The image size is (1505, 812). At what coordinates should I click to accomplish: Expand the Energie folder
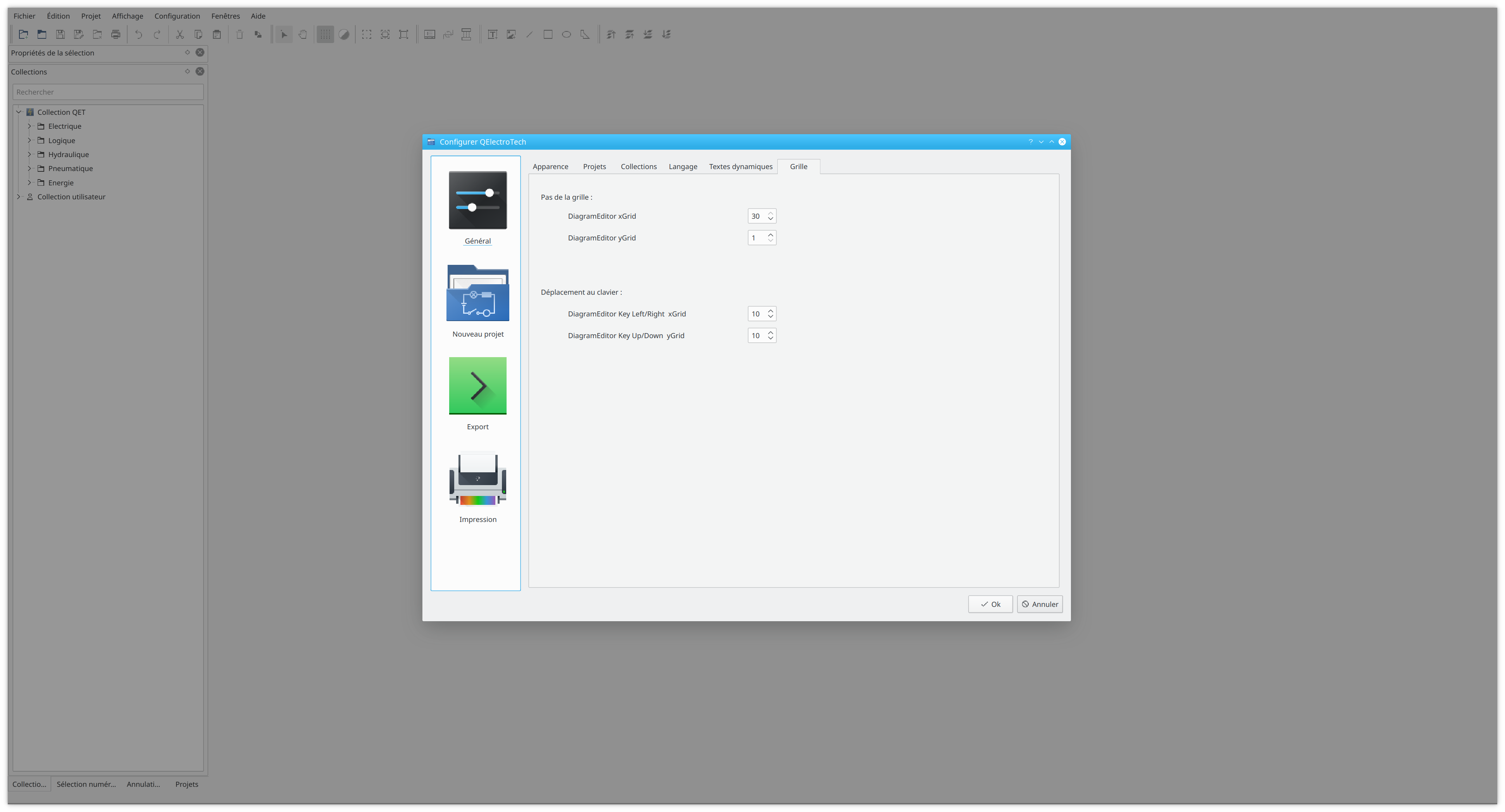click(29, 183)
